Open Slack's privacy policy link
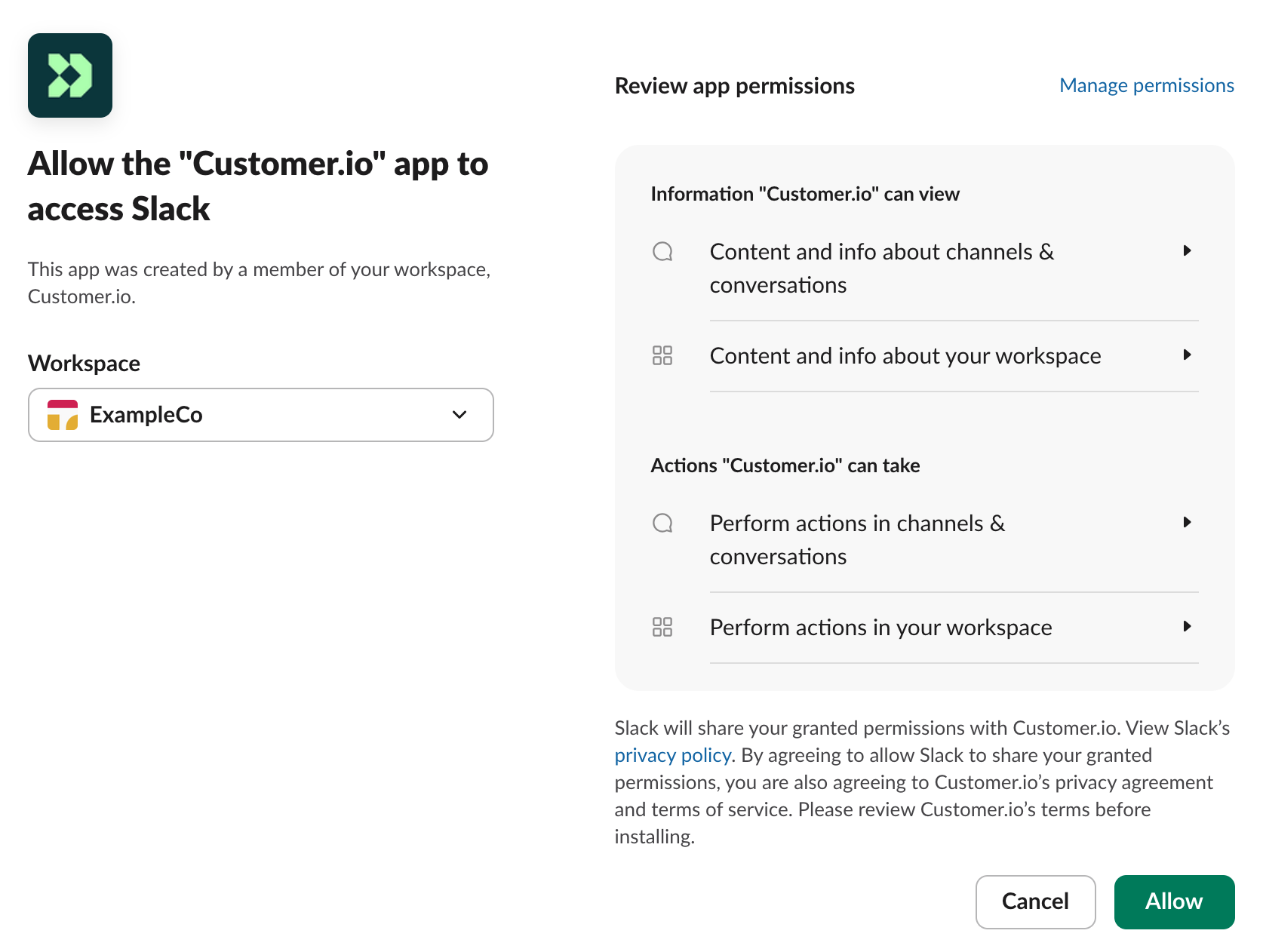This screenshot has width=1263, height=952. pos(673,755)
